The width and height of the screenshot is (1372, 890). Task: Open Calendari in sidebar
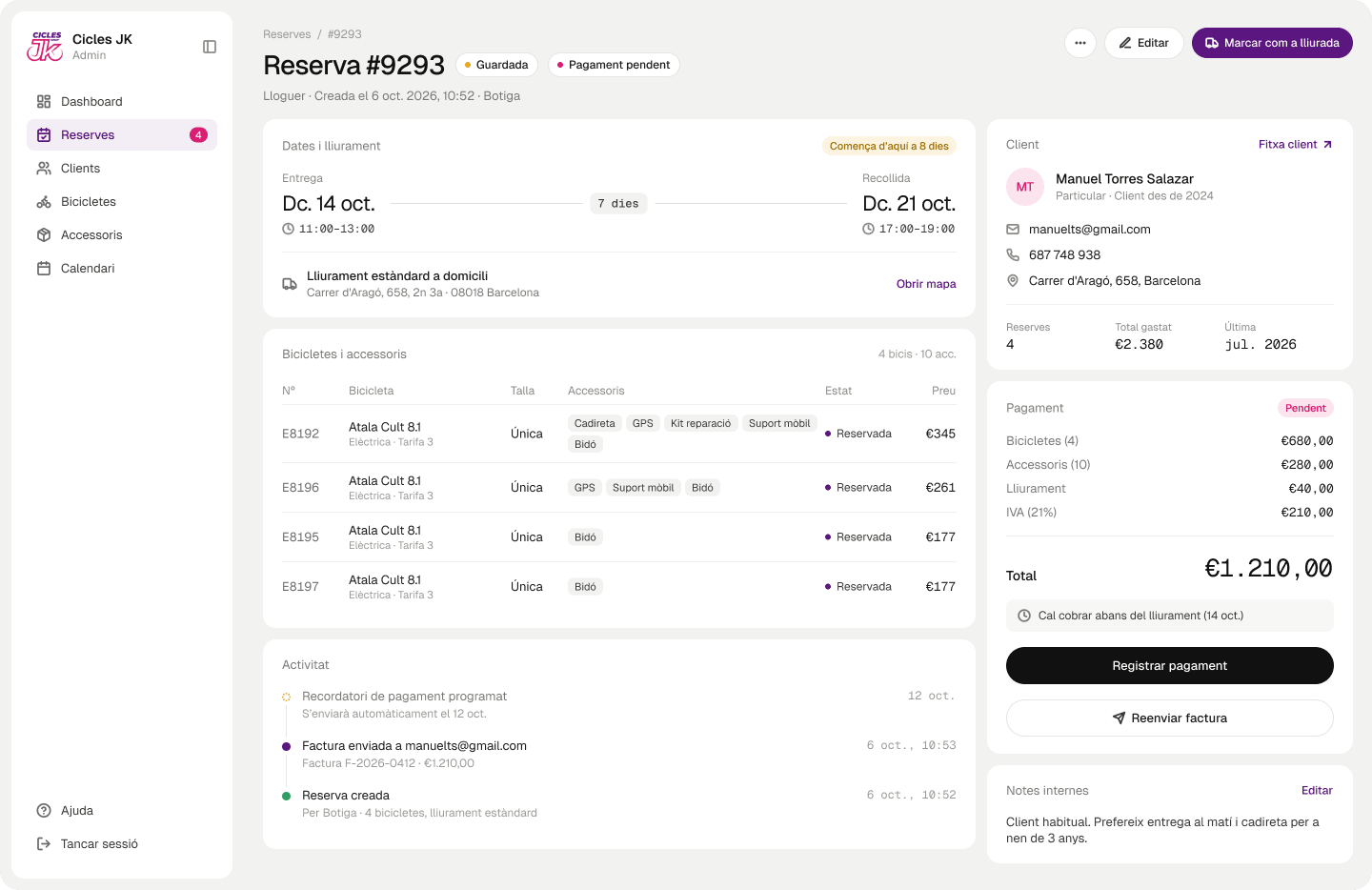(122, 269)
